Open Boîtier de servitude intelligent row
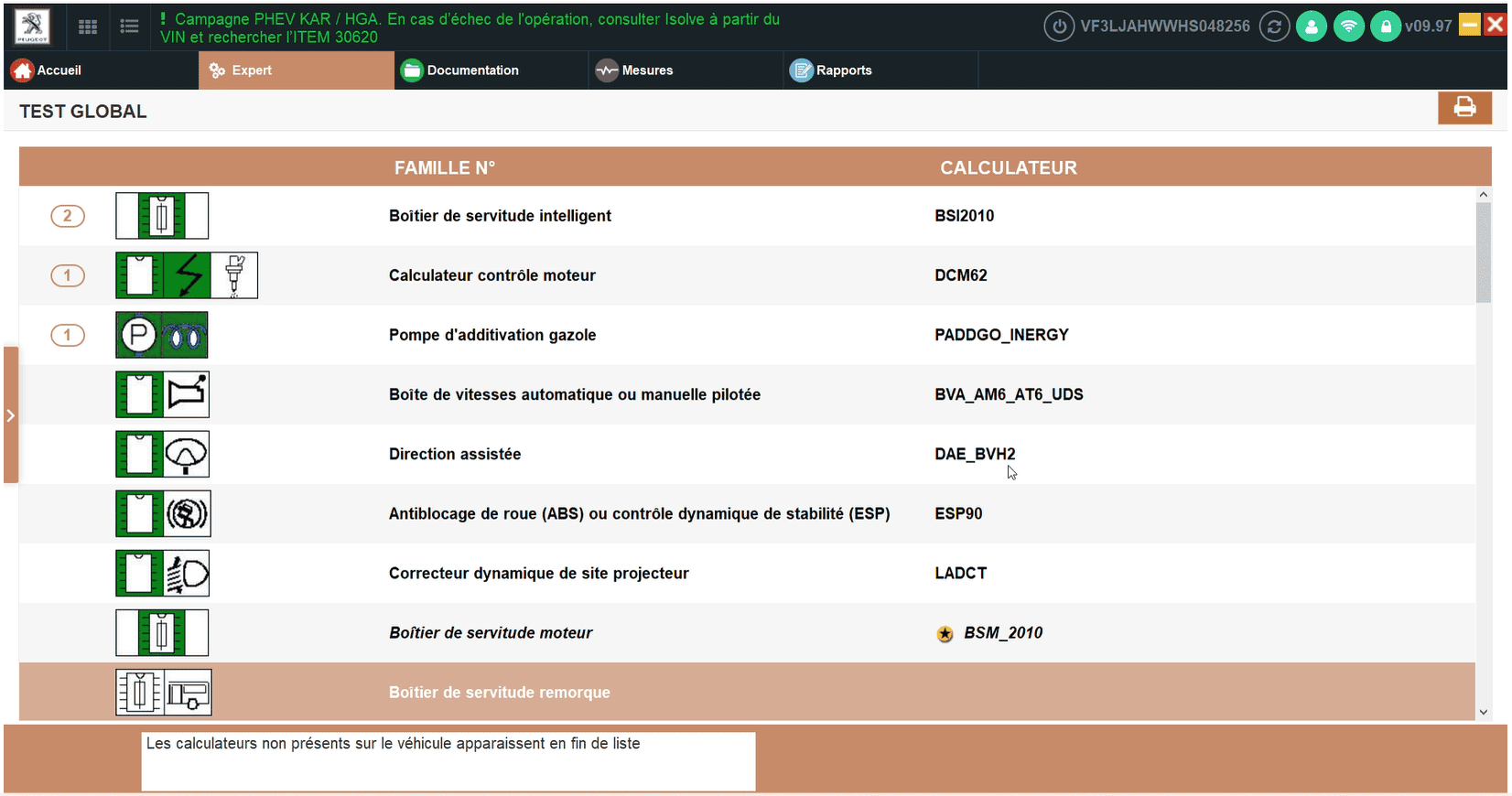 pyautogui.click(x=747, y=216)
